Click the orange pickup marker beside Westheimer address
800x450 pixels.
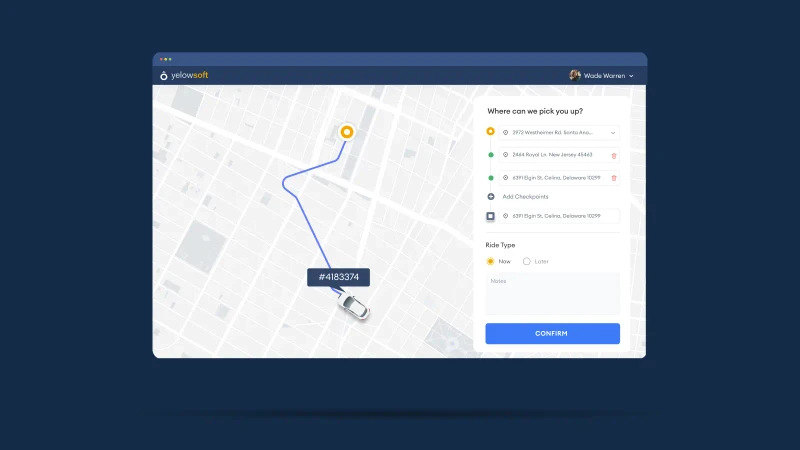[x=490, y=132]
